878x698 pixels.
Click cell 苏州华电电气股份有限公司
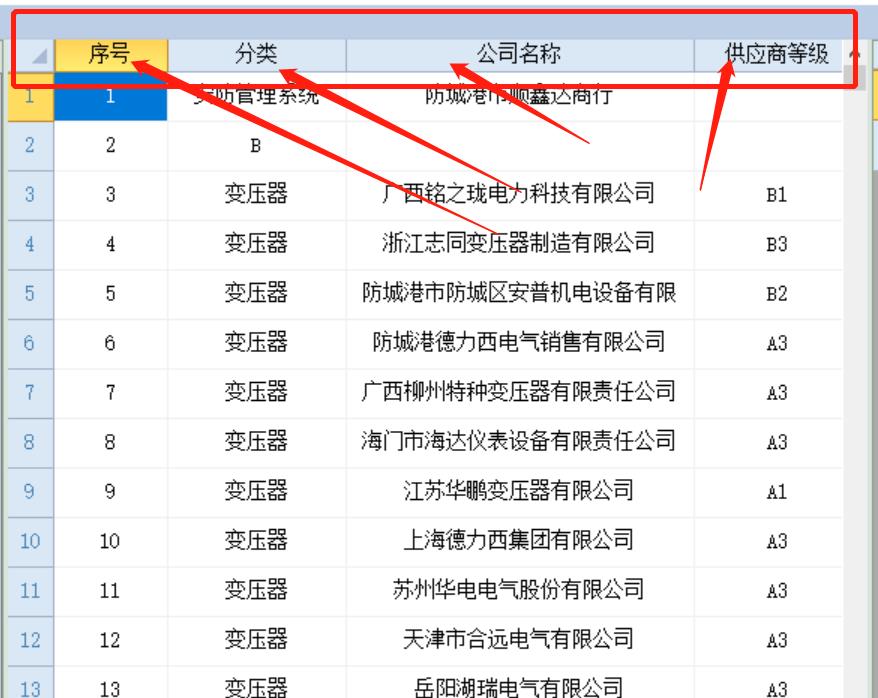pyautogui.click(x=520, y=591)
